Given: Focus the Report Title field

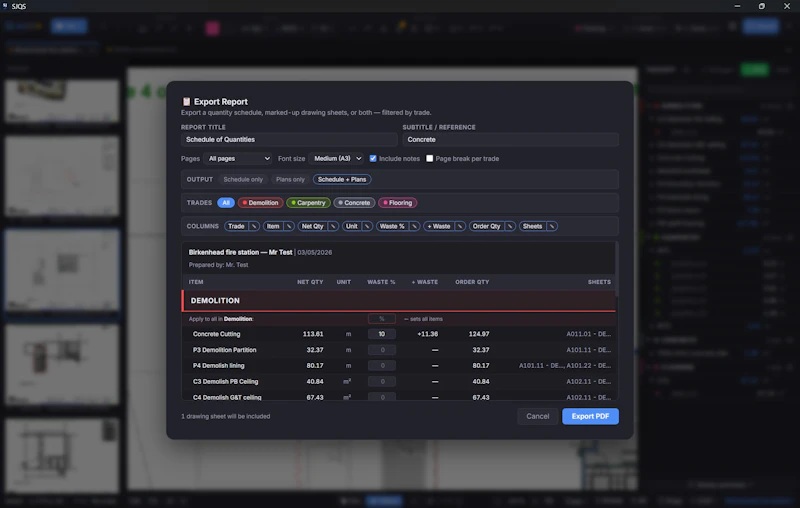Looking at the screenshot, I should coord(289,139).
